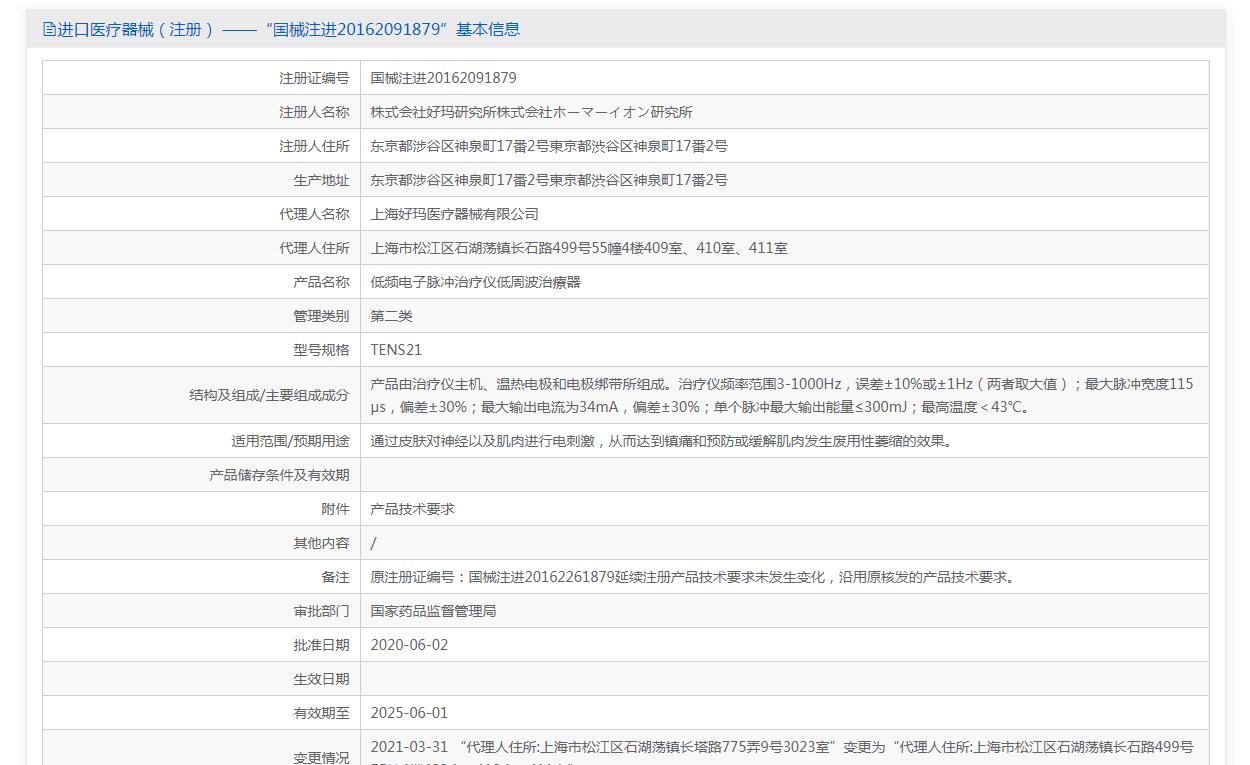Viewport: 1250px width, 765px height.
Task: Click the 生产地址 row label
Action: 314,180
